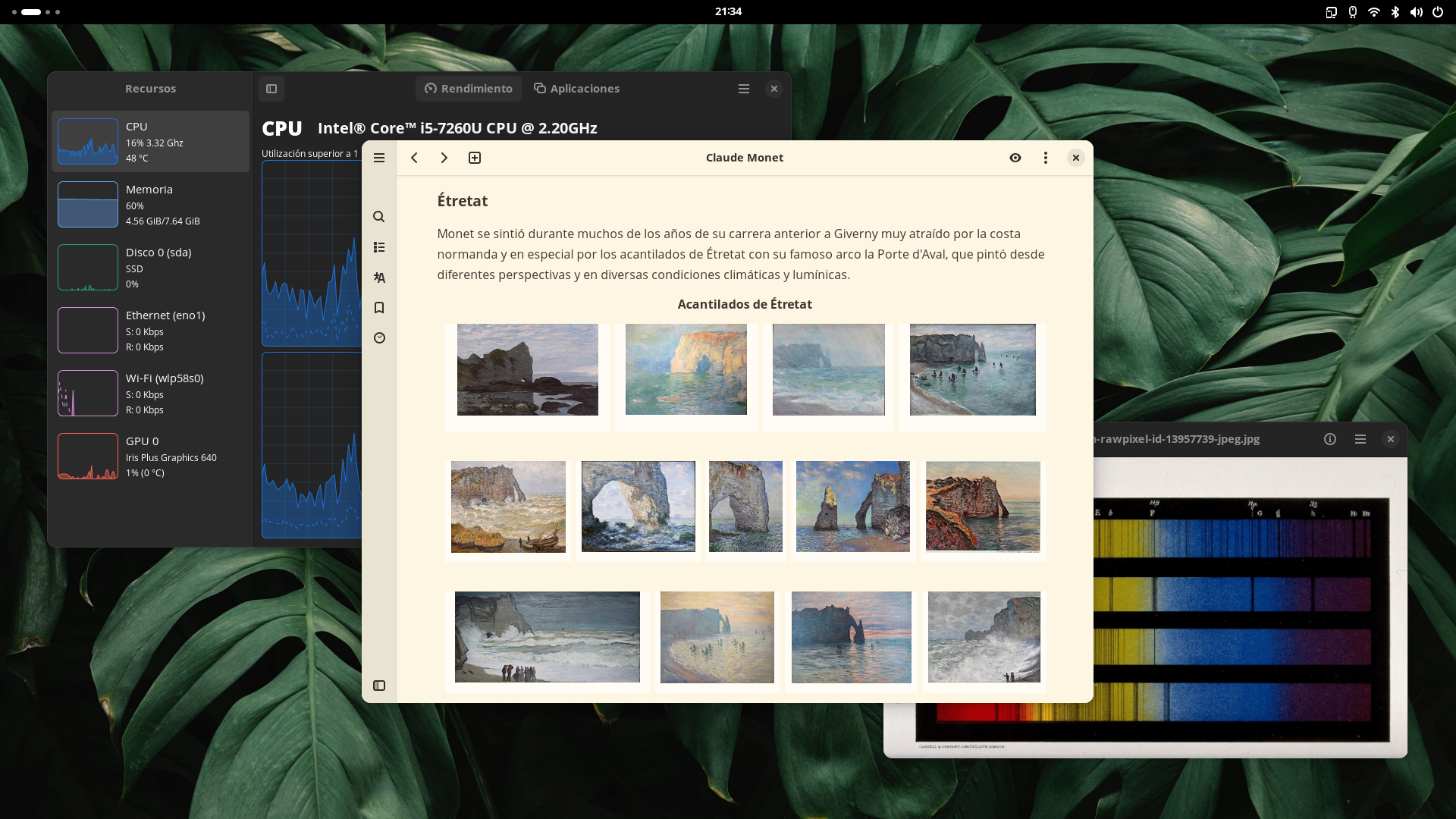Go forward to the next article page
1456x819 pixels.
(x=444, y=158)
